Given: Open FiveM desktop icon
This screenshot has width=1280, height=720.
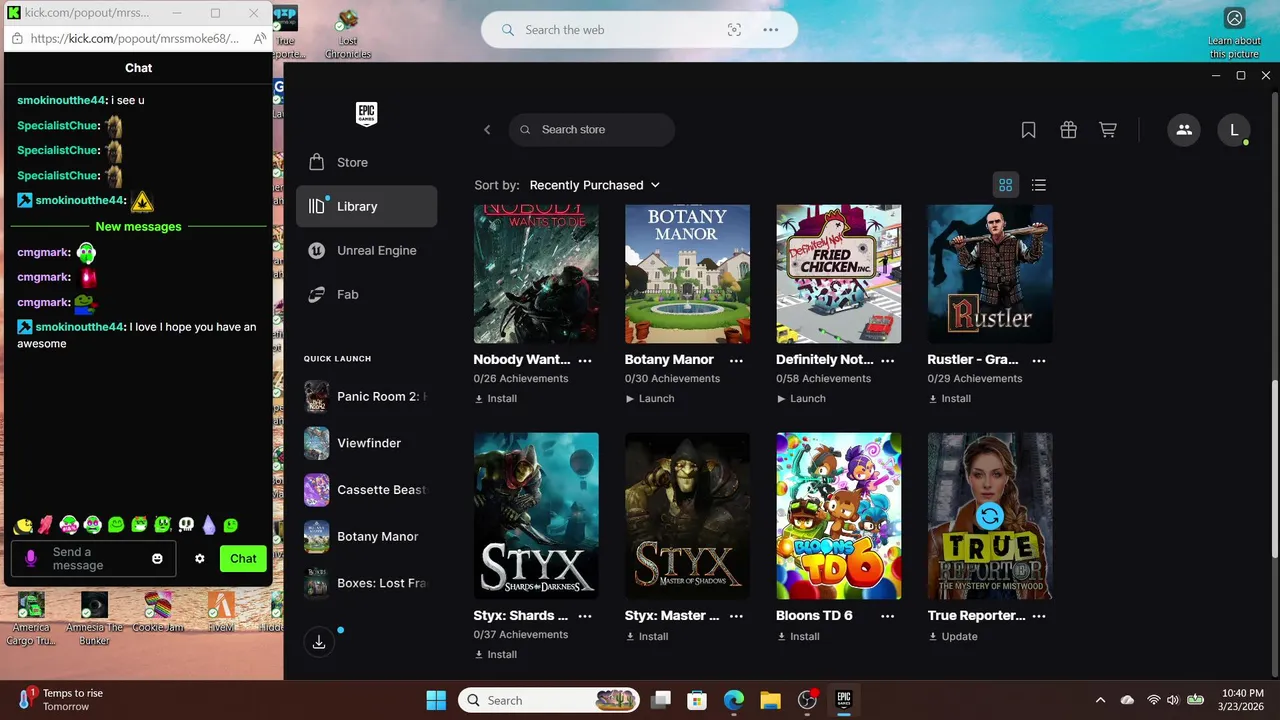Looking at the screenshot, I should tap(221, 612).
